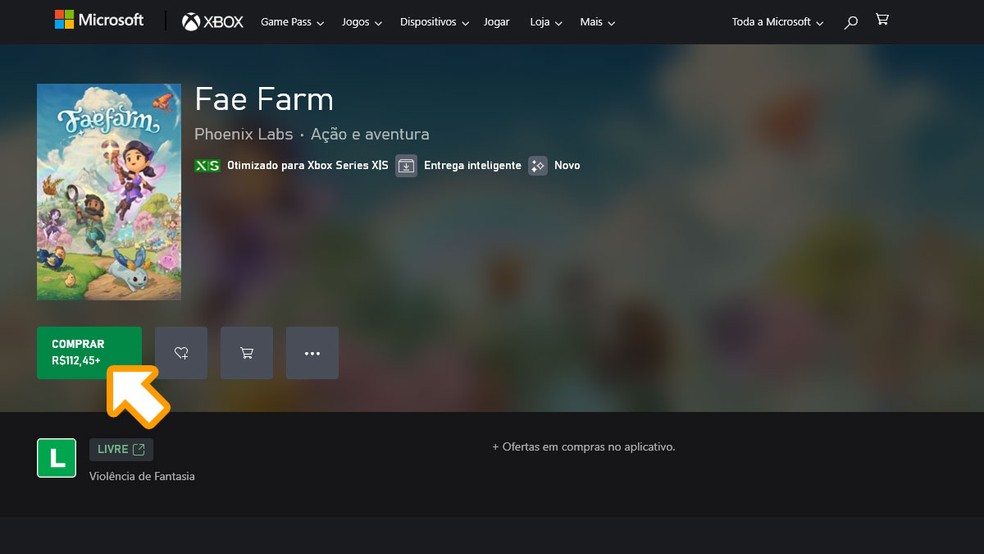Click the Phoenix Labs publisher text
The image size is (984, 554).
tap(243, 134)
